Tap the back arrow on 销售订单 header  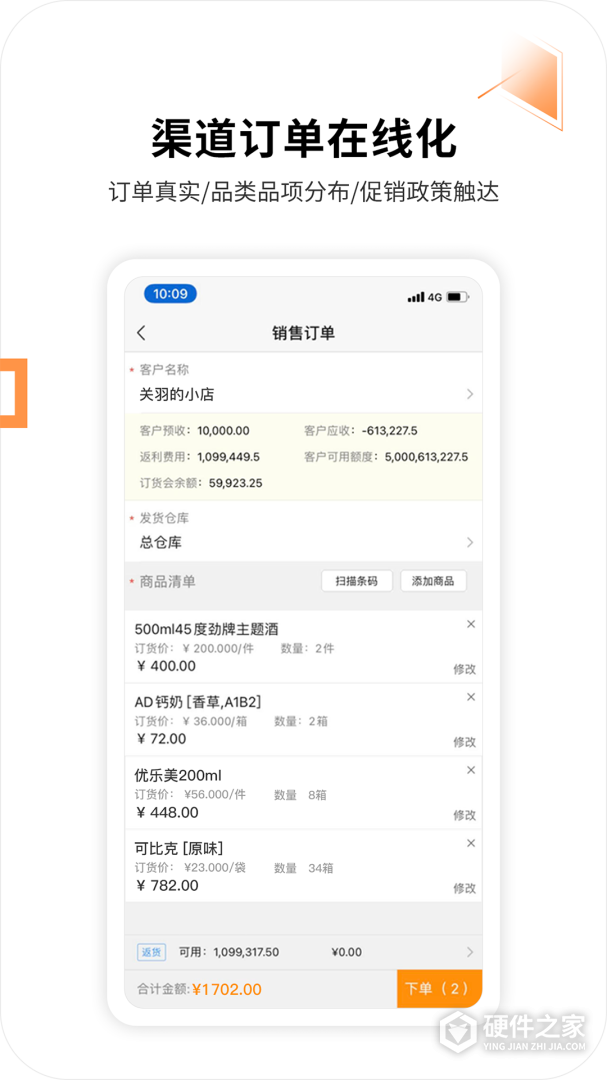tap(141, 333)
